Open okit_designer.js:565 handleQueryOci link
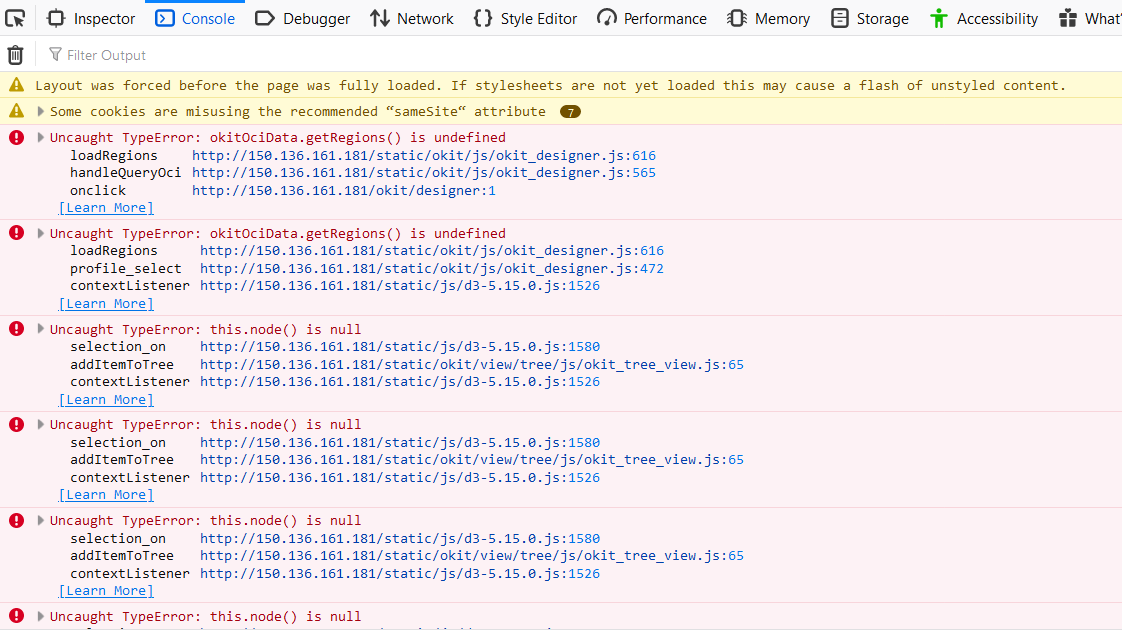 coord(424,173)
